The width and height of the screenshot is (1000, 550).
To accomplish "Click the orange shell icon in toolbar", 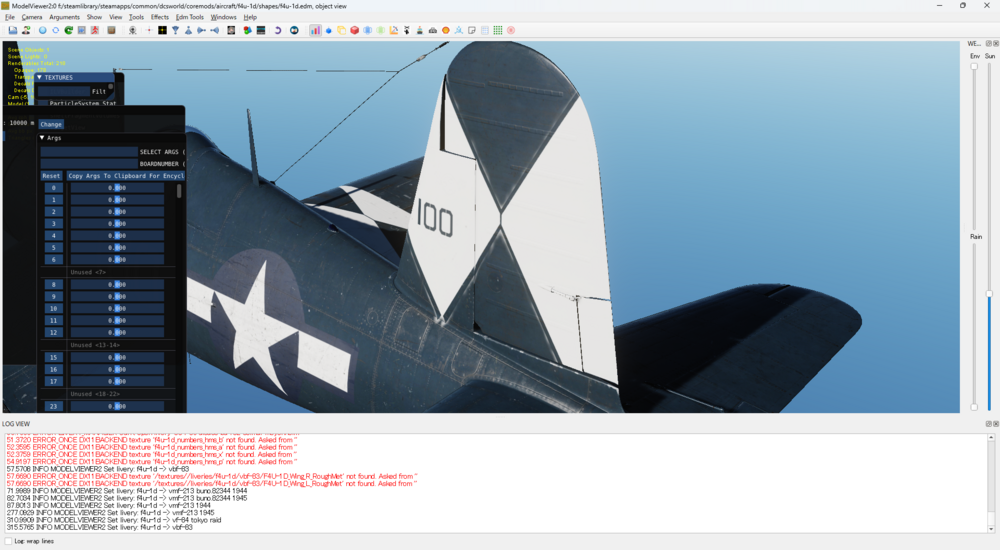I will pos(446,30).
